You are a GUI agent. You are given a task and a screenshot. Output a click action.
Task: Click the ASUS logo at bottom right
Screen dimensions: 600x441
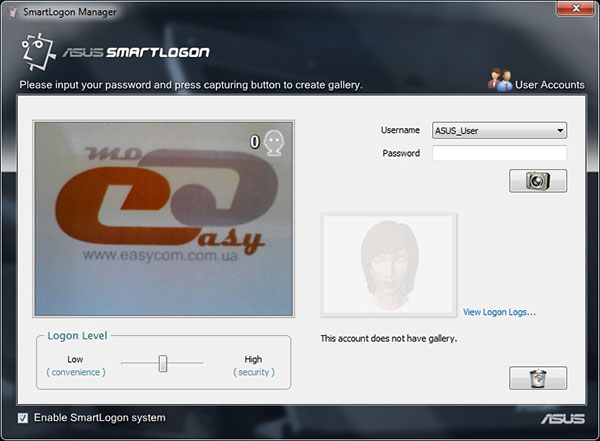562,418
